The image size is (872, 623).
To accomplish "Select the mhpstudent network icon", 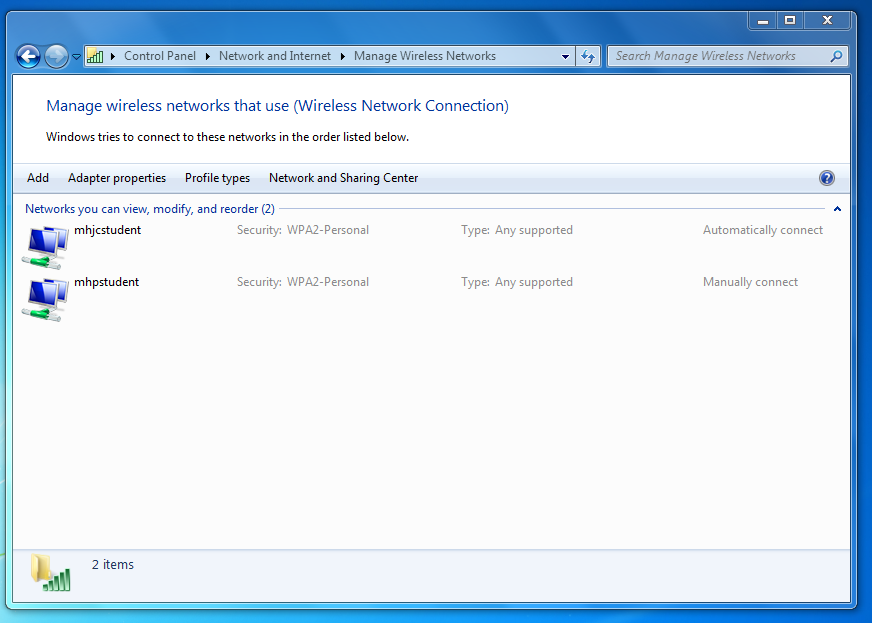I will [x=45, y=298].
